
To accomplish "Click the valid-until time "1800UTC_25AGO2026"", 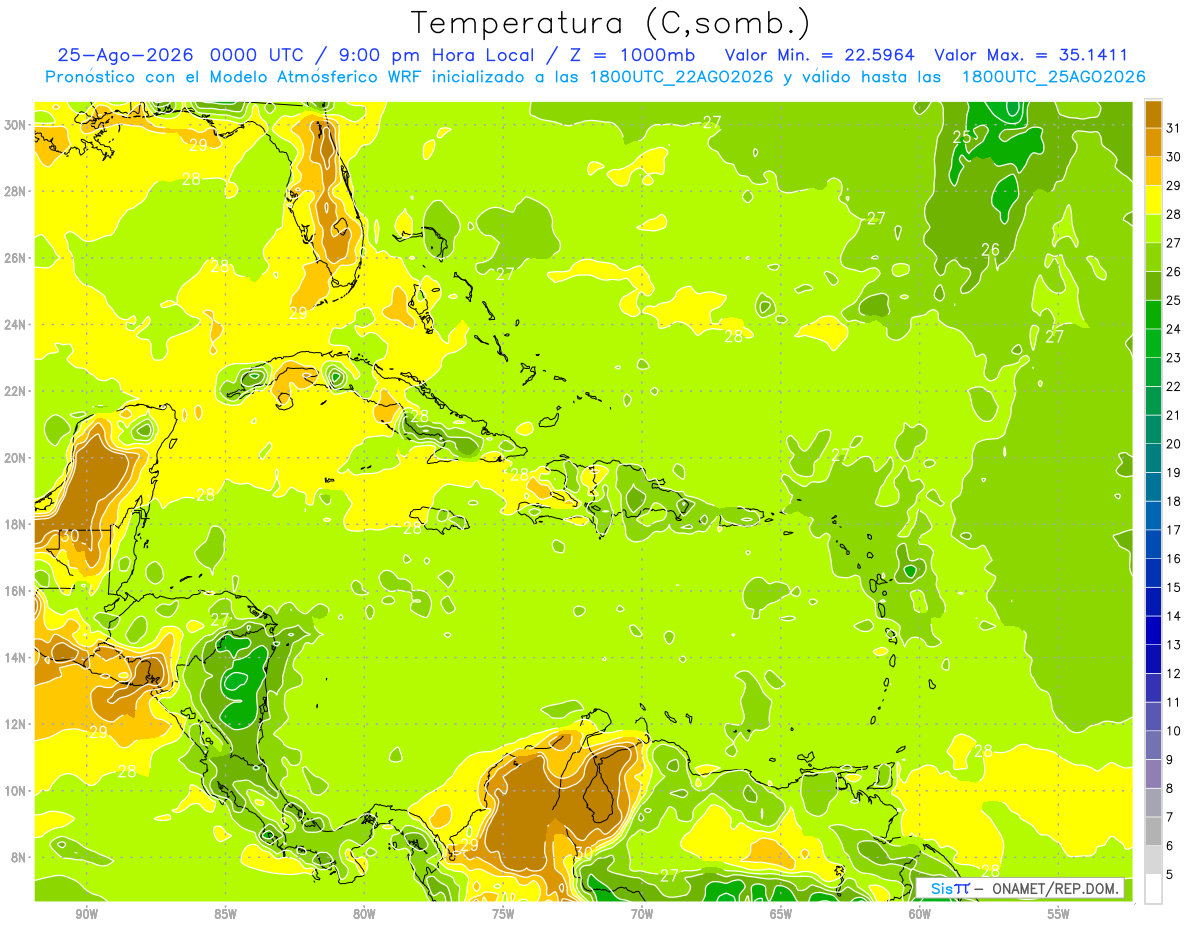I will coord(1053,77).
